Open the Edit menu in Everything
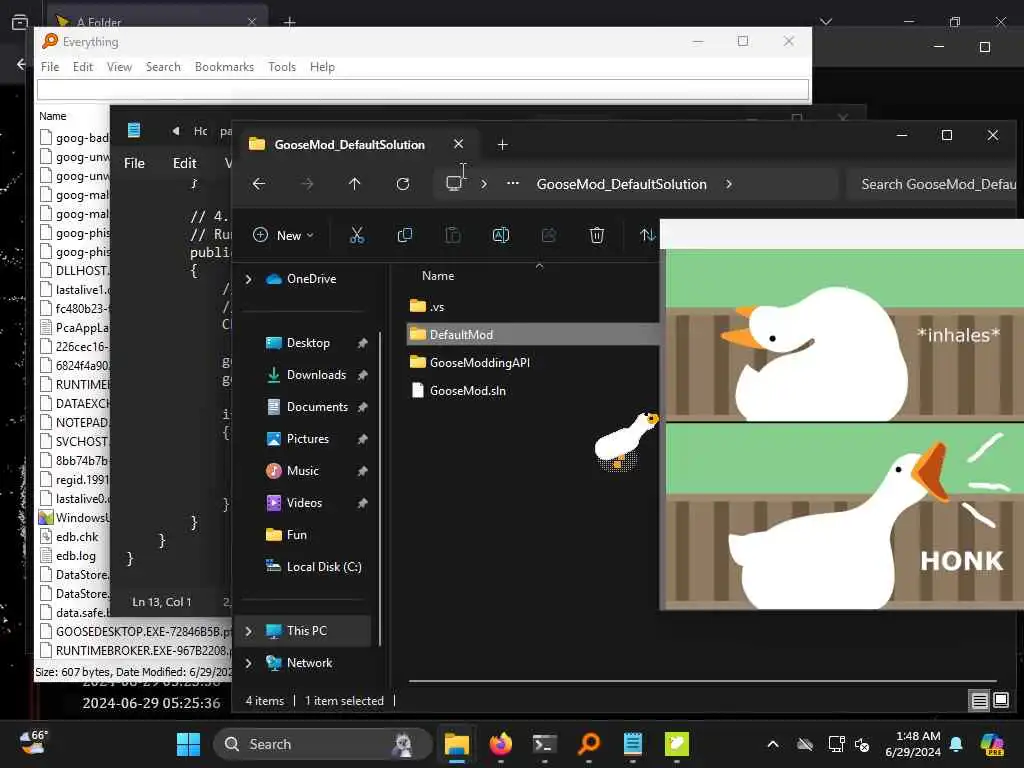 (x=82, y=67)
